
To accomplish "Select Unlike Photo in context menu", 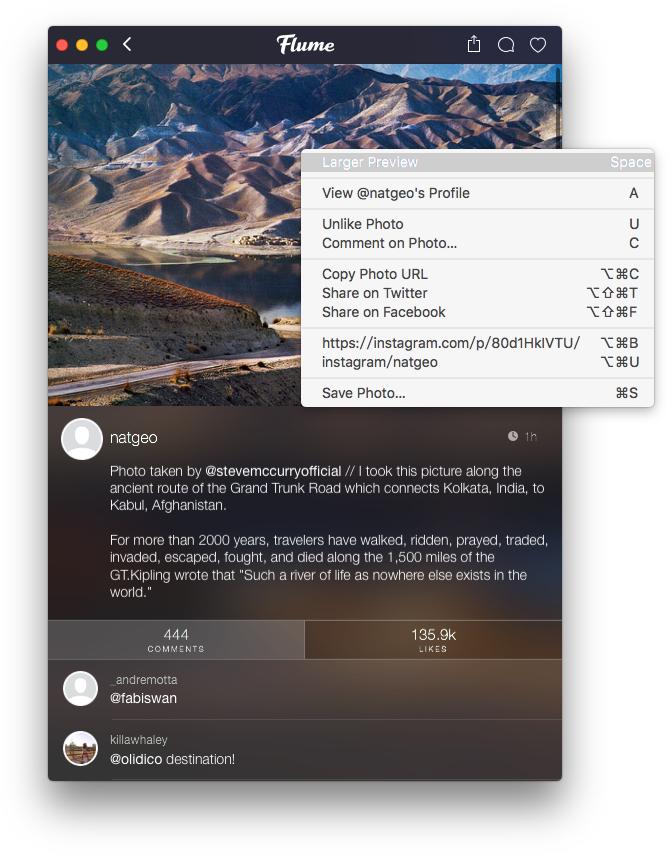I will click(477, 224).
